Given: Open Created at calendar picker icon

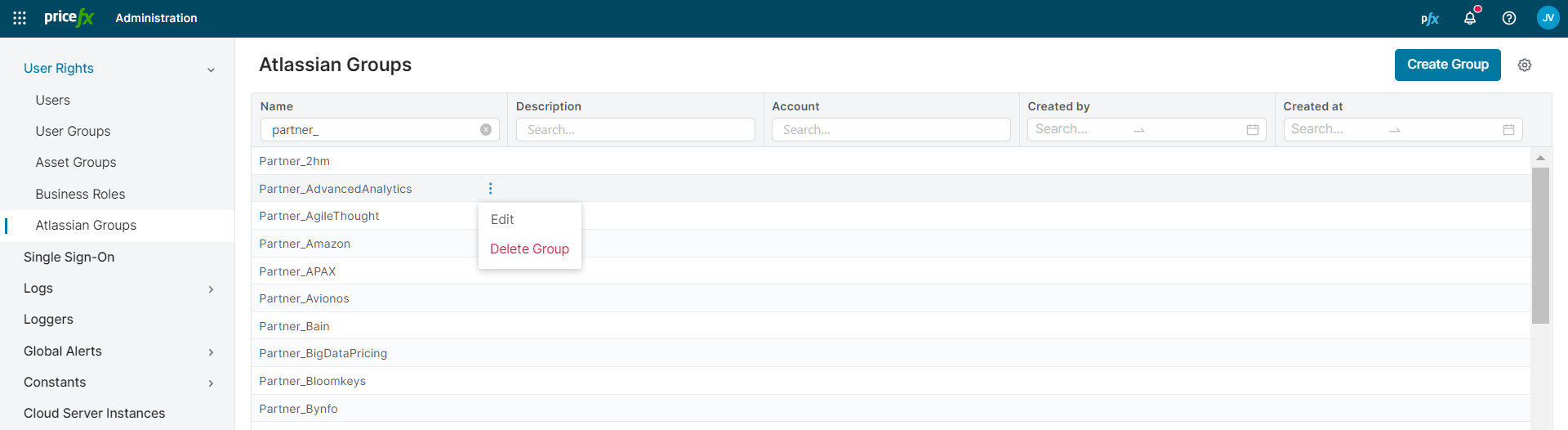Looking at the screenshot, I should click(1508, 129).
